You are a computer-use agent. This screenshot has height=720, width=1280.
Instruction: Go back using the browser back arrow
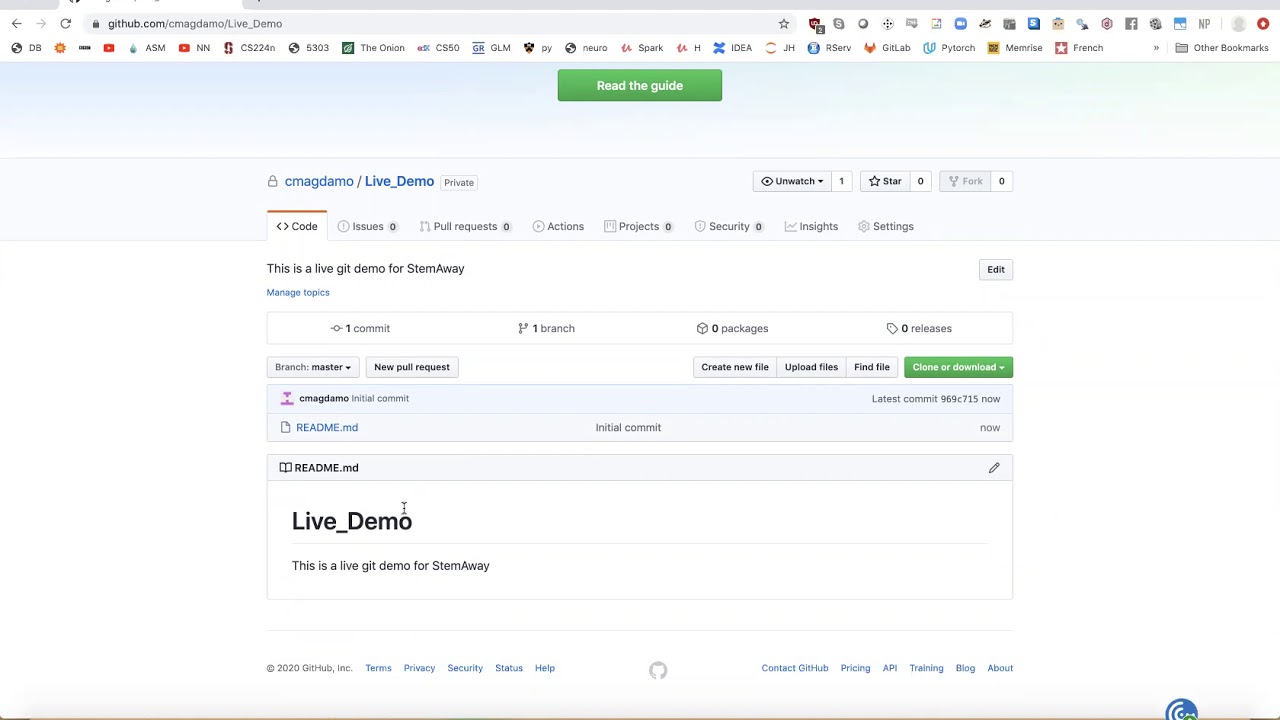point(17,24)
